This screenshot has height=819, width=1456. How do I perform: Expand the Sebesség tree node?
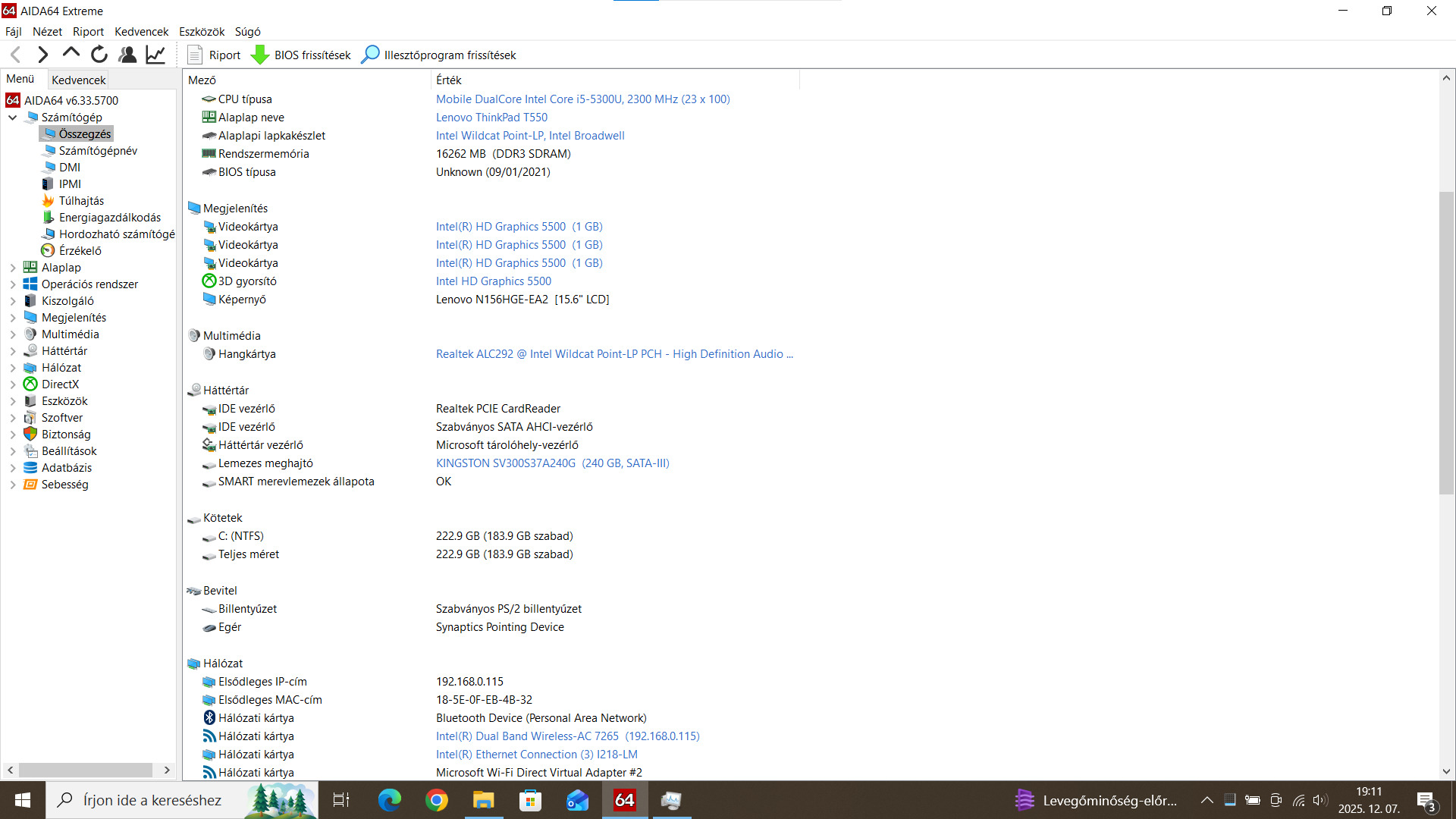[x=13, y=485]
